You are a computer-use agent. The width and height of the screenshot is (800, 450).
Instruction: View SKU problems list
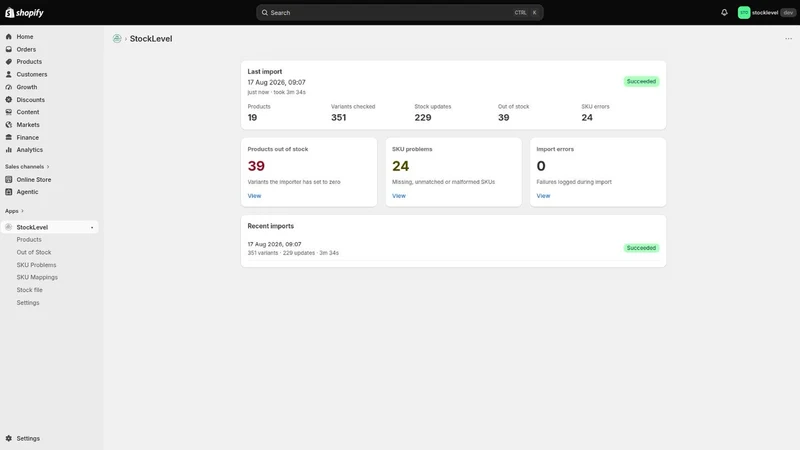398,196
